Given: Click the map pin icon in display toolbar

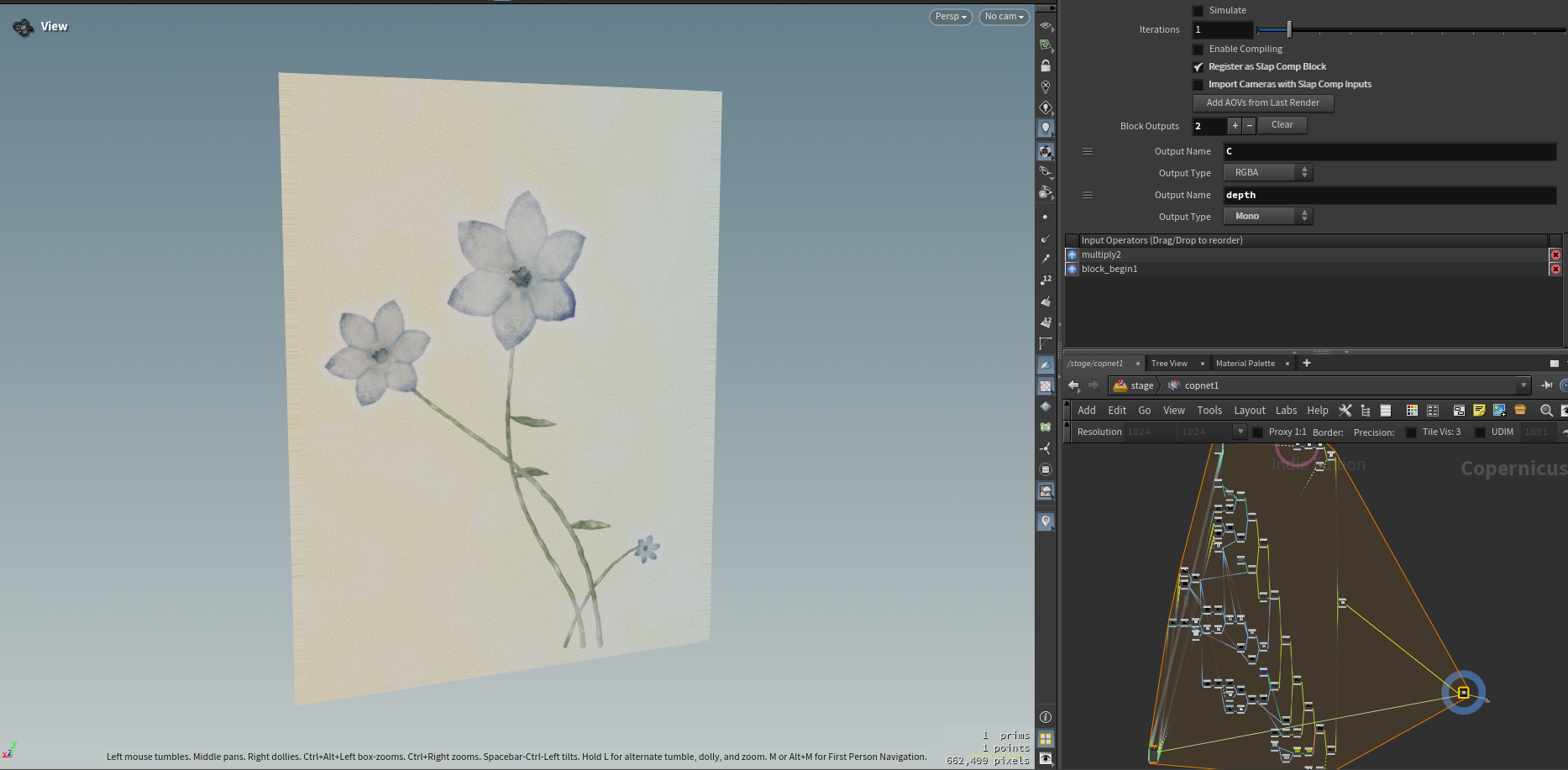Looking at the screenshot, I should 1046,521.
